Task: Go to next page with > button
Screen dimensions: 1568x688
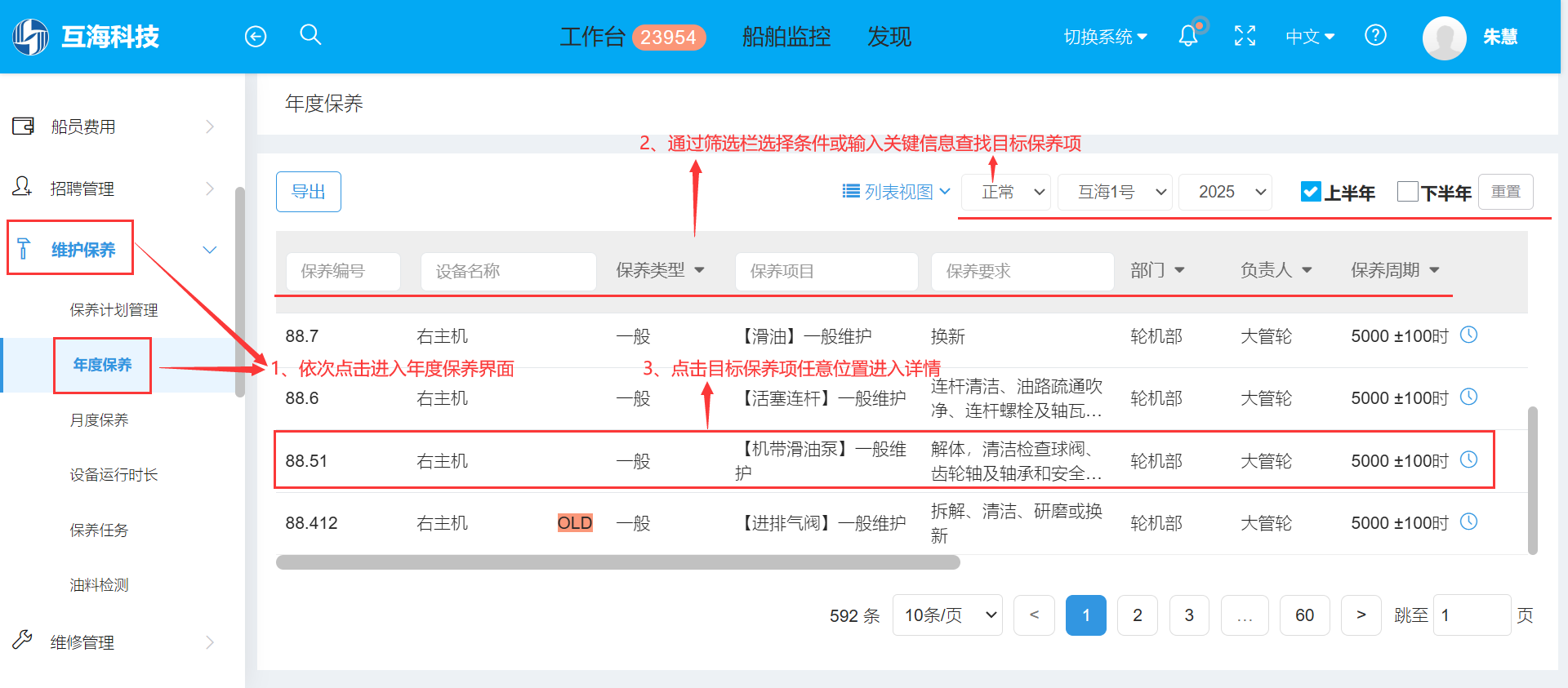Action: pyautogui.click(x=1361, y=615)
